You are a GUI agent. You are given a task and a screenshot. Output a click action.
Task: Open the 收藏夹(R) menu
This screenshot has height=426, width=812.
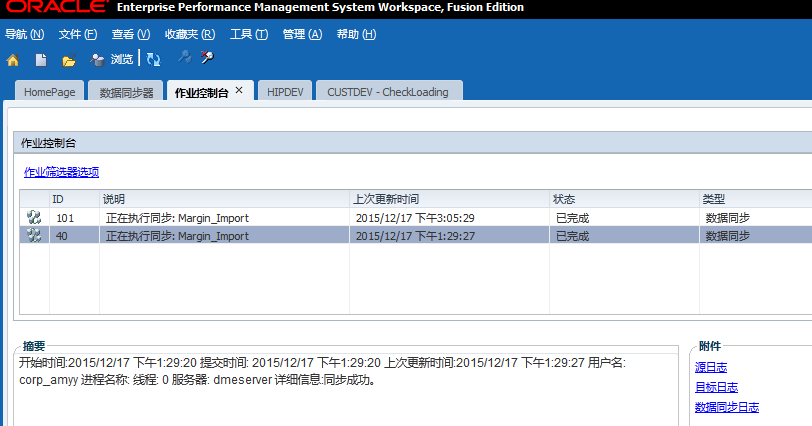click(190, 34)
